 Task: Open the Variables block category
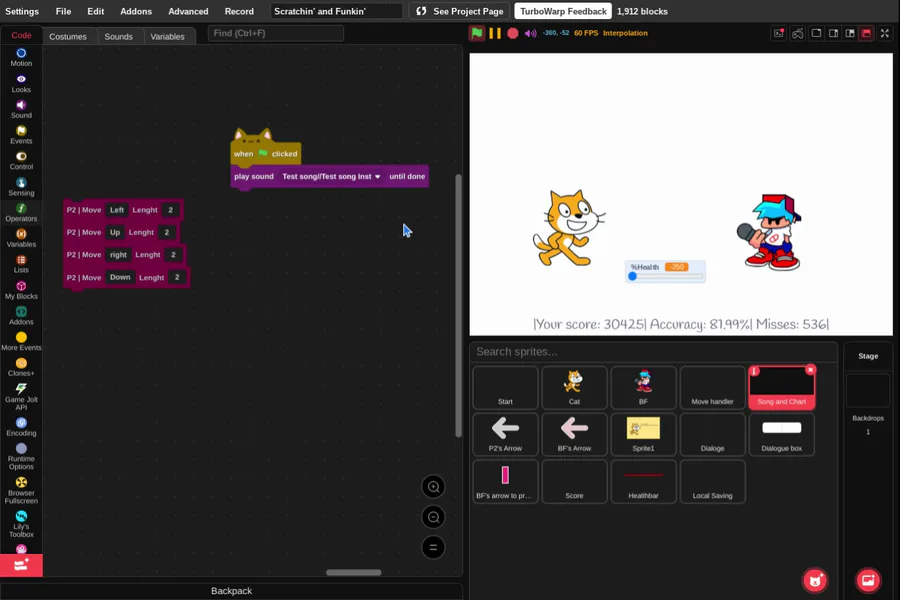click(x=21, y=238)
